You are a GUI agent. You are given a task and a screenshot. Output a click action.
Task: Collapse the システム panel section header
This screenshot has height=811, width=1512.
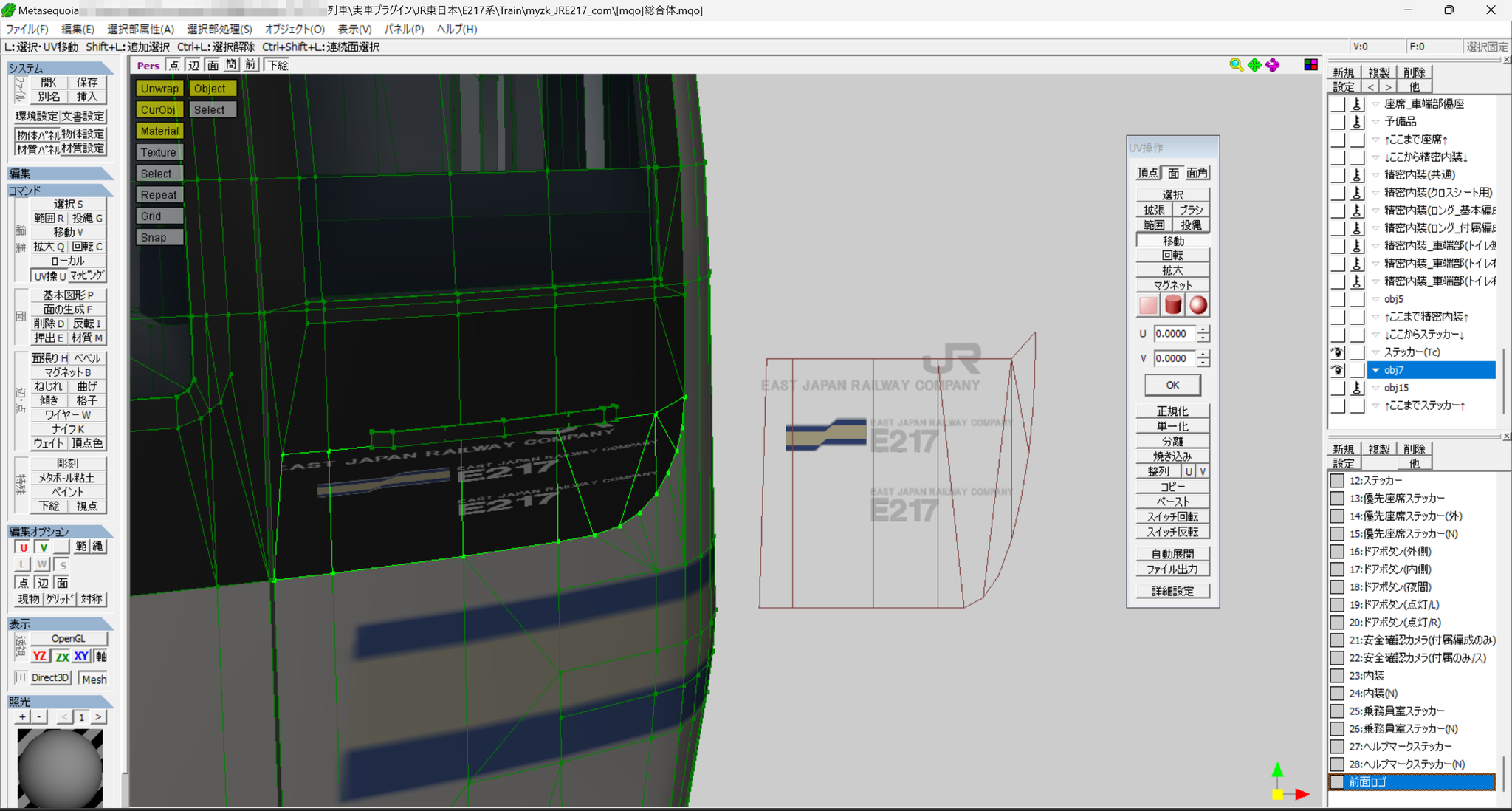61,68
